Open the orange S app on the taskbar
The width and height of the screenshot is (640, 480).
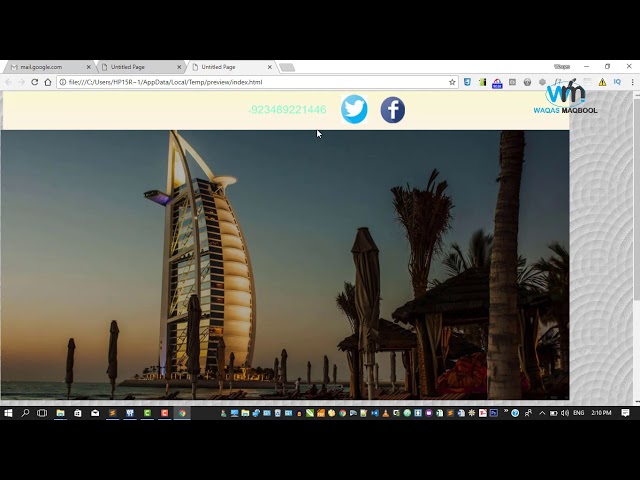[113, 413]
